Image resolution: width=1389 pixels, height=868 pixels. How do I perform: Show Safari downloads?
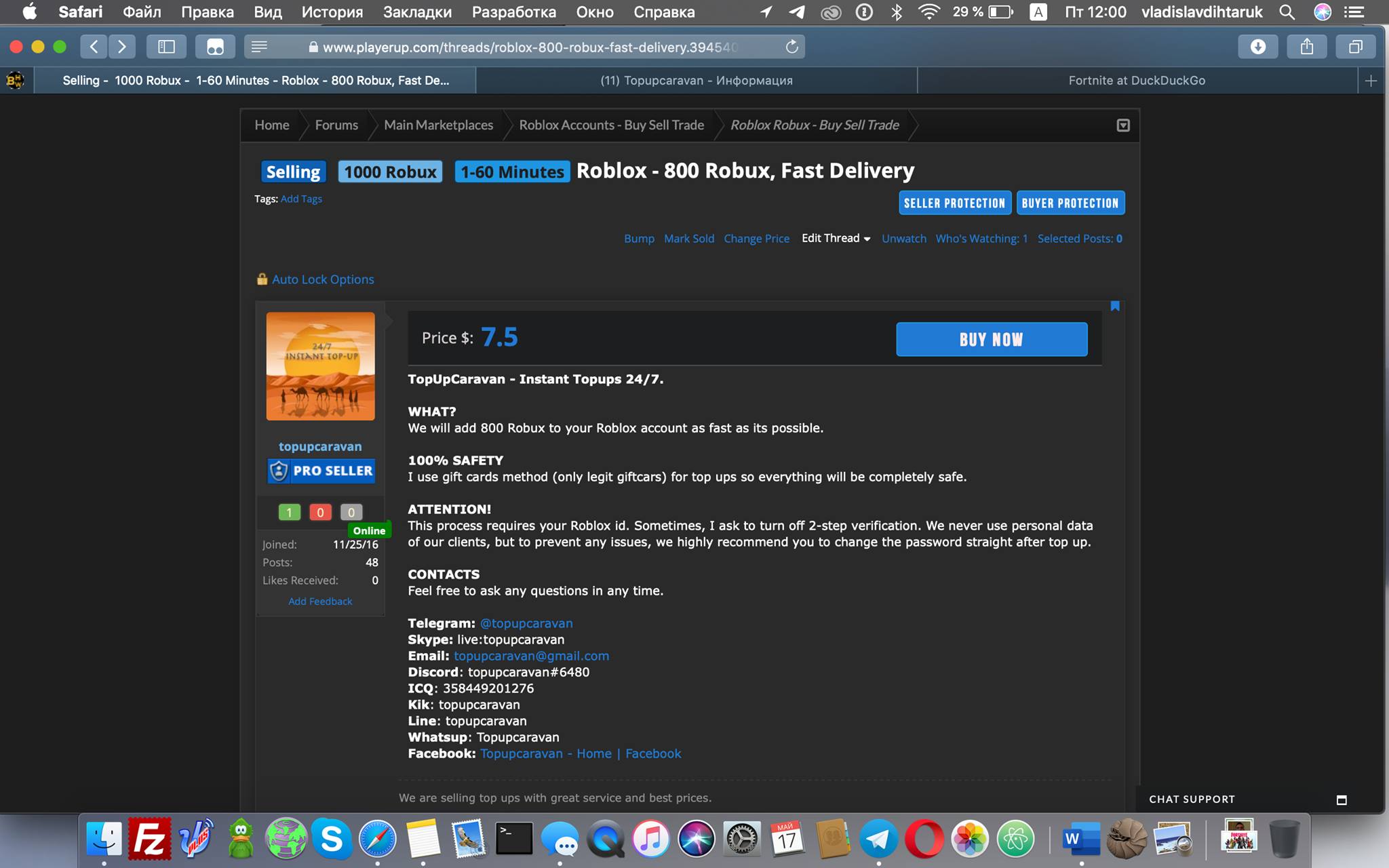point(1258,47)
